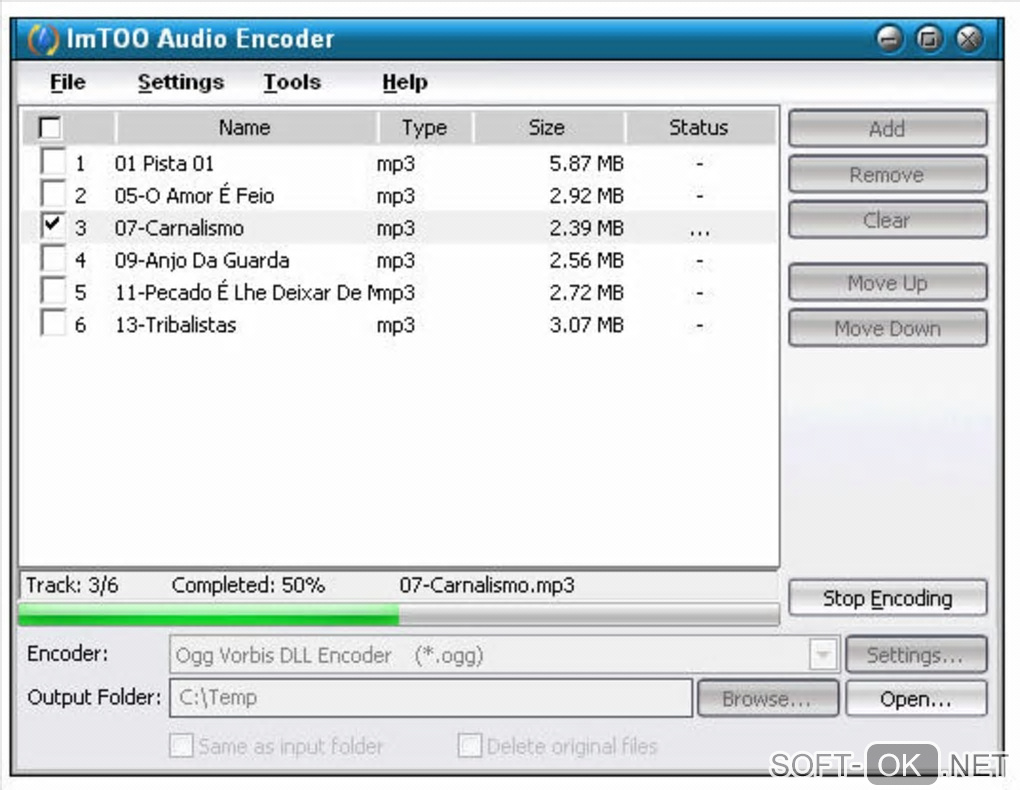Sort the list by the Size column
1020x790 pixels.
[549, 128]
